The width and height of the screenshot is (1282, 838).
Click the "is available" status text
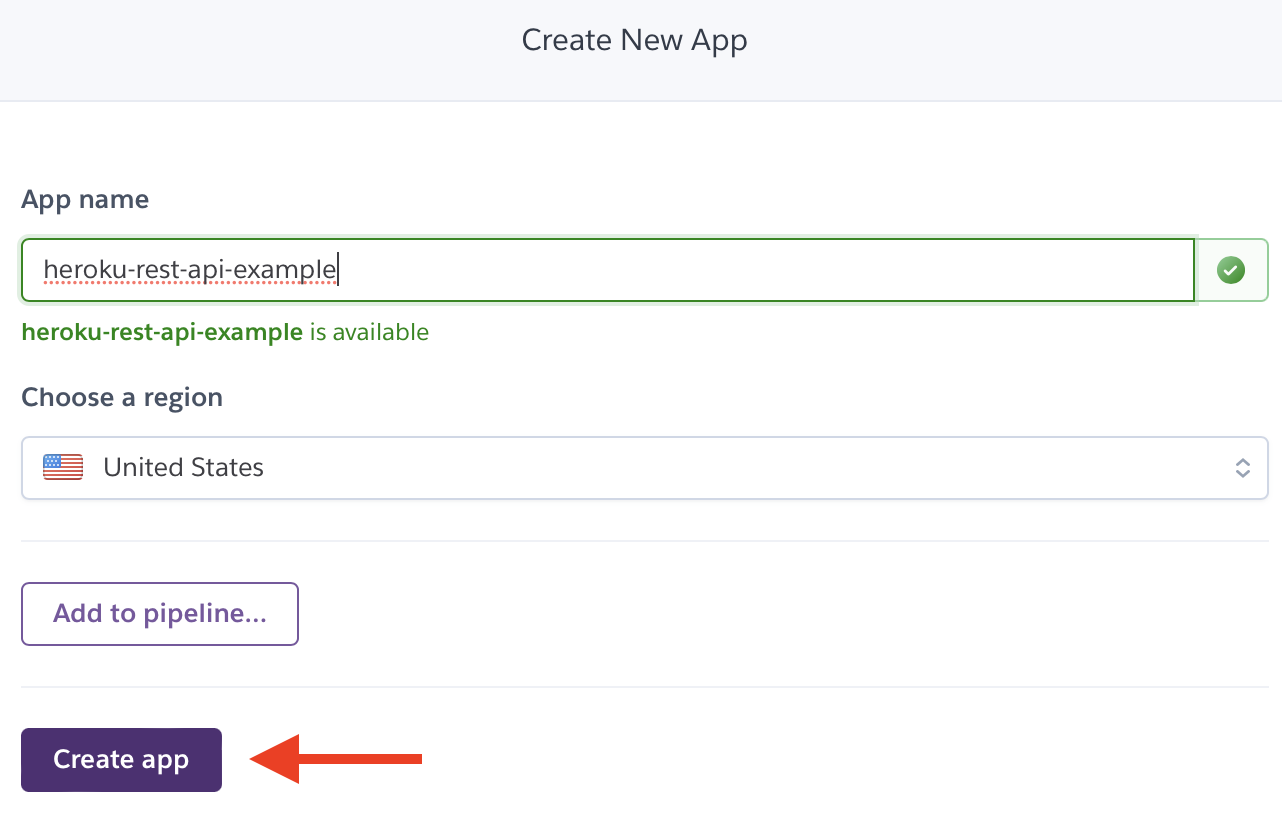point(369,332)
